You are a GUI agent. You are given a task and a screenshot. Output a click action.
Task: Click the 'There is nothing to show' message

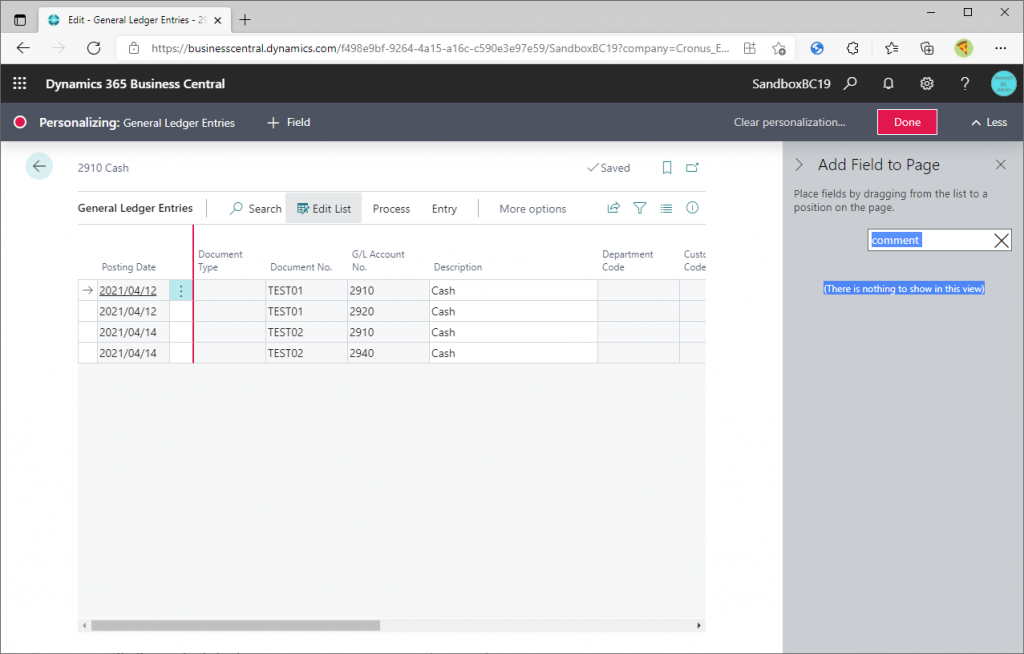tap(904, 289)
